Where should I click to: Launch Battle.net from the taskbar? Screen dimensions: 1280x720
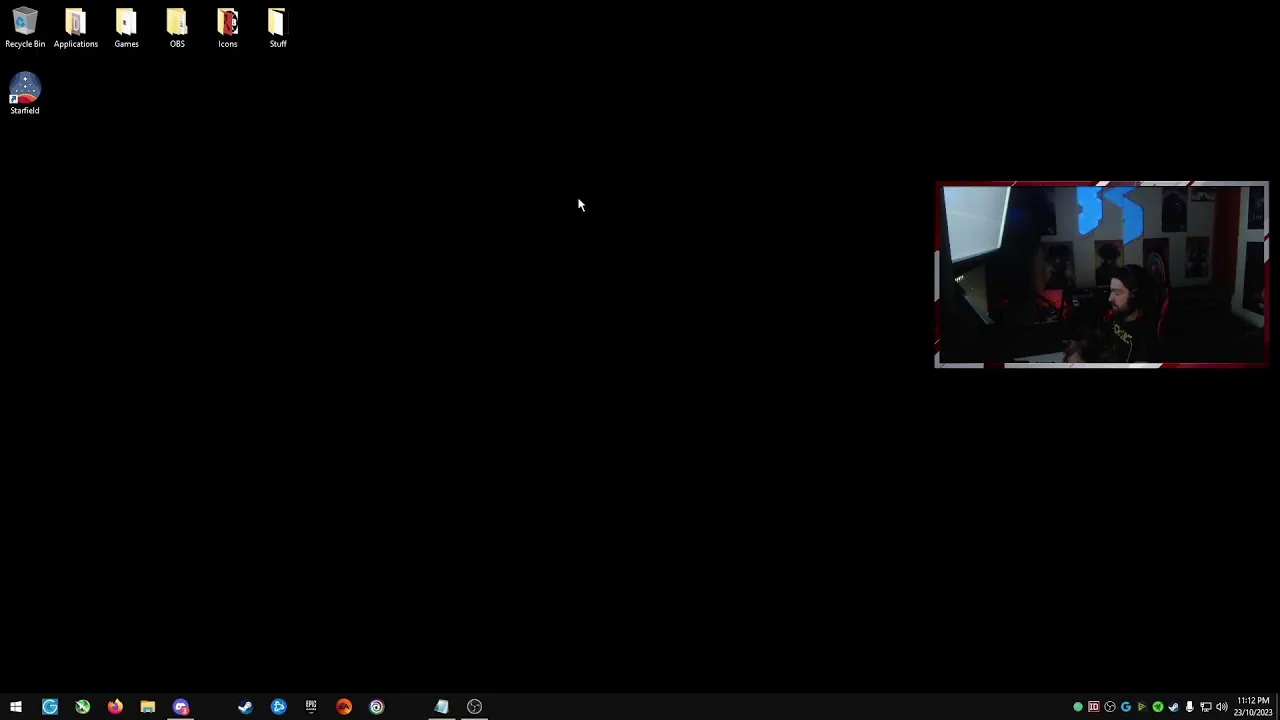278,707
